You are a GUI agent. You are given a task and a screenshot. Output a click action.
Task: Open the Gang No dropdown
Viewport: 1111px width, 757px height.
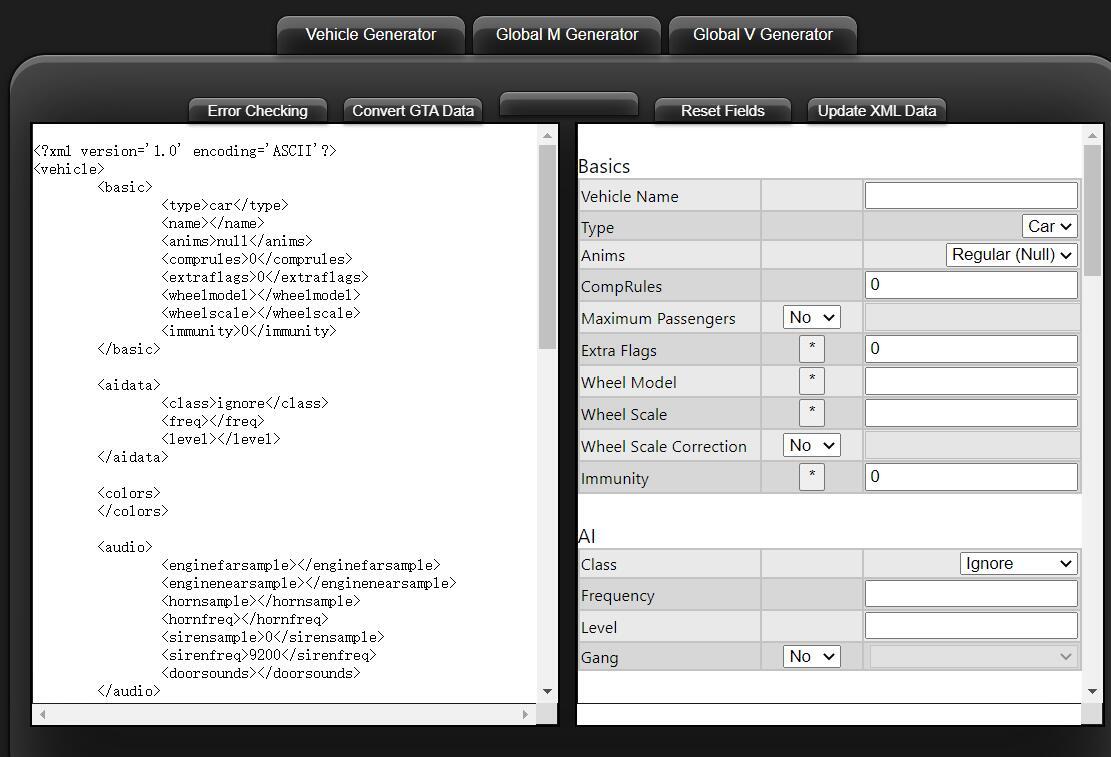(x=812, y=656)
